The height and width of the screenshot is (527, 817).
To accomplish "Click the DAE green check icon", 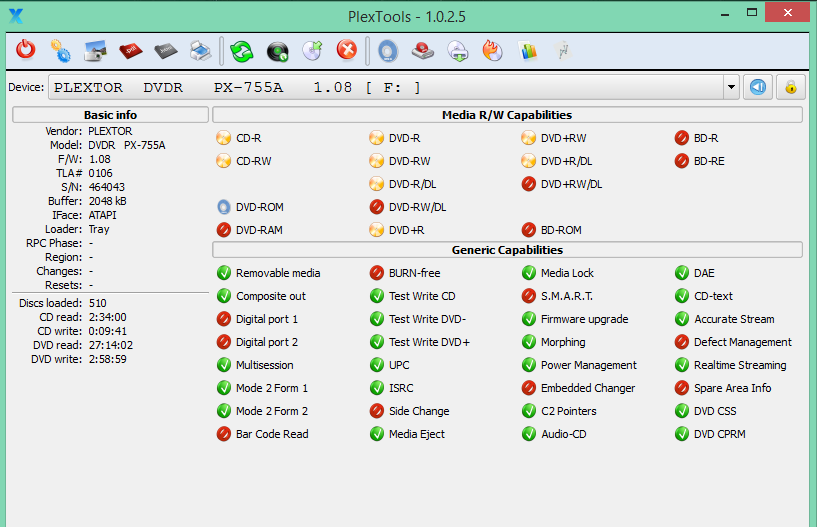I will tap(682, 273).
